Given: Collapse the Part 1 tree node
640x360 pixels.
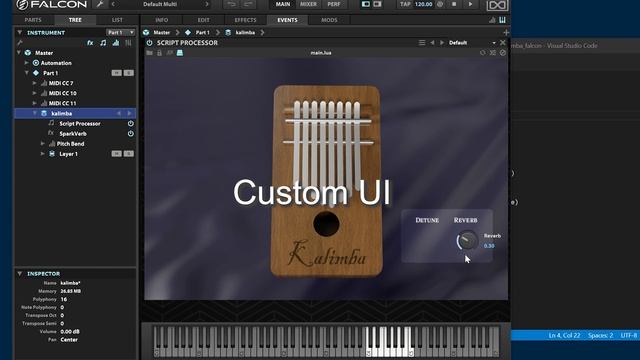Looking at the screenshot, I should (27, 73).
